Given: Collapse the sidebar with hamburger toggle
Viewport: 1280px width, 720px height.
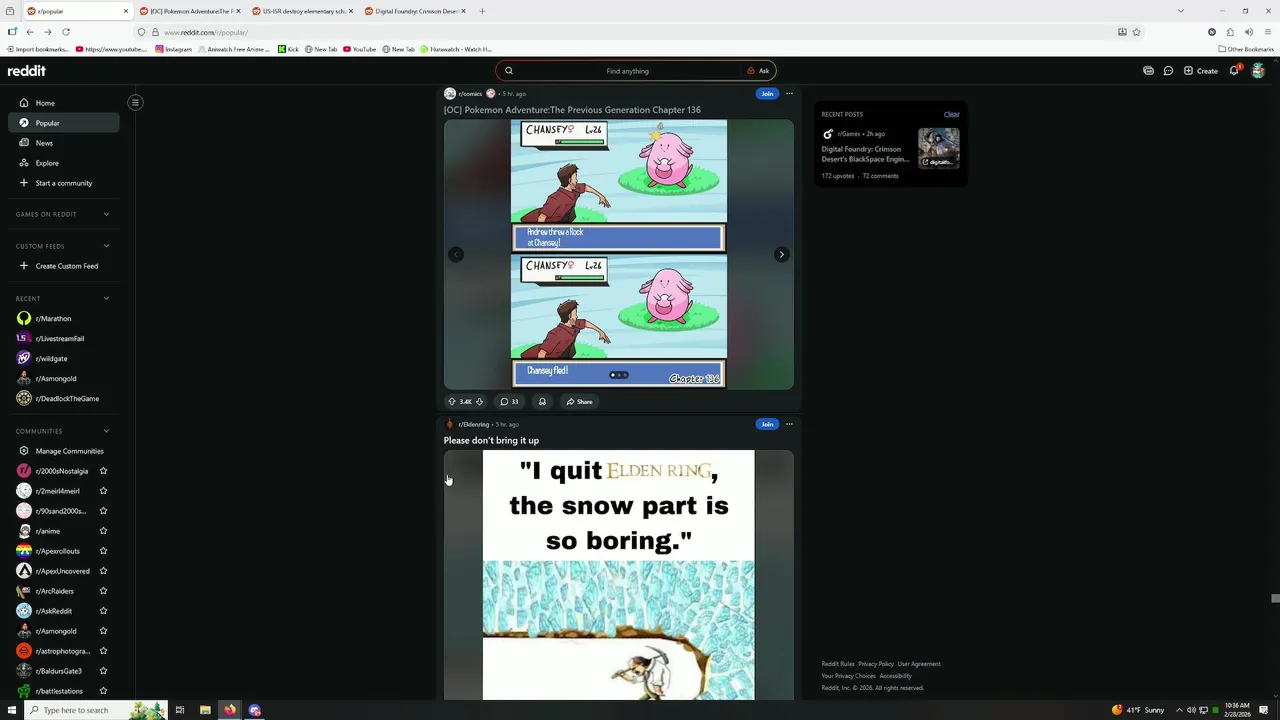Looking at the screenshot, I should 136,102.
